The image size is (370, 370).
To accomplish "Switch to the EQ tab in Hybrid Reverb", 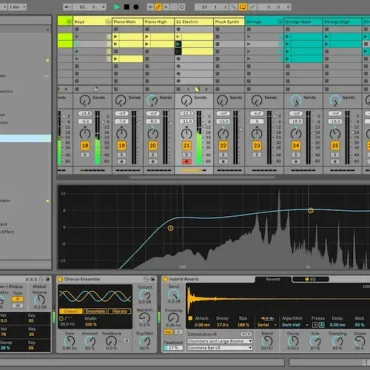I will tap(311, 279).
